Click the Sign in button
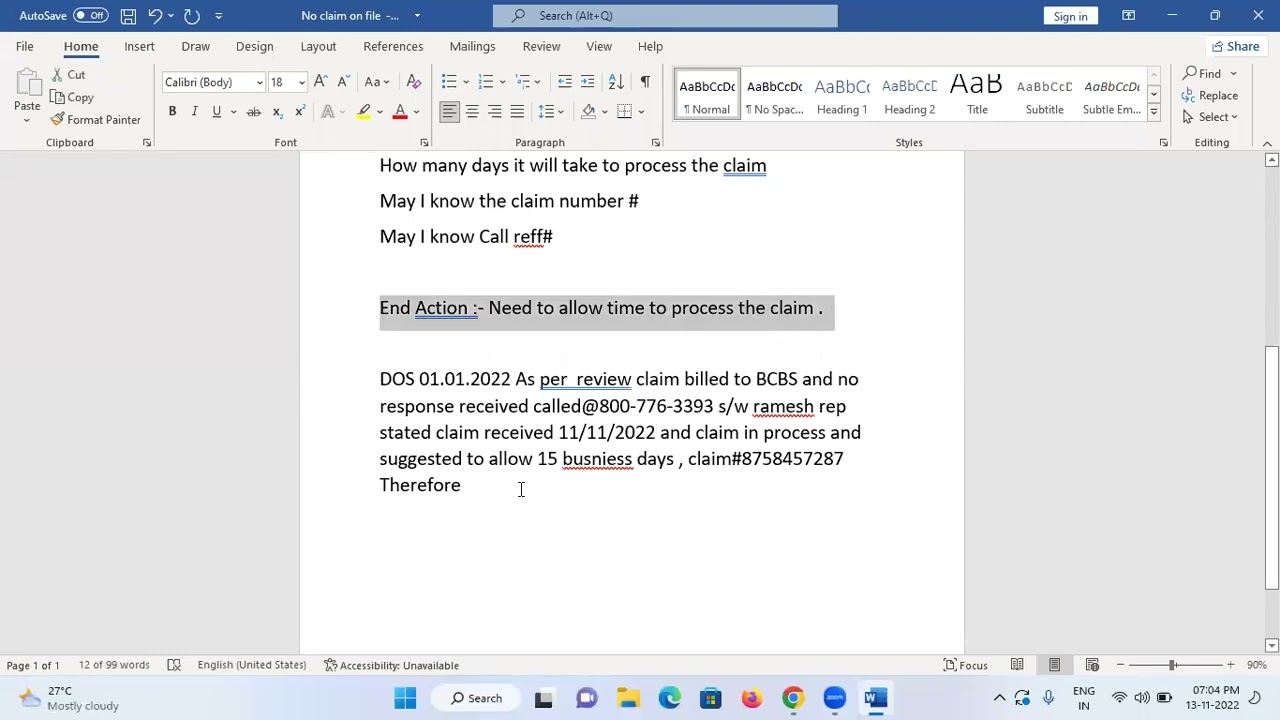Screen dimensions: 1280x720 (x=1070, y=16)
